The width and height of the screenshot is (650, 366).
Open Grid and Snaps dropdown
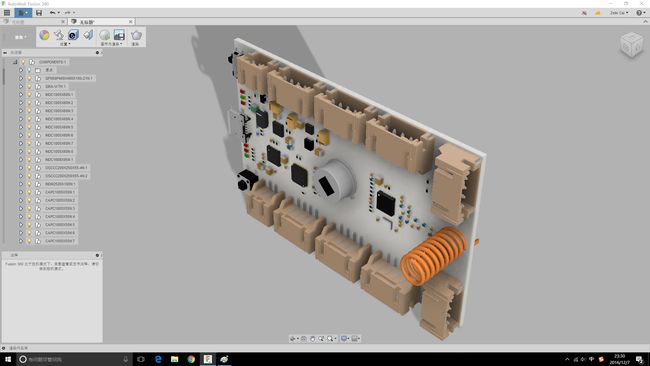coord(355,339)
